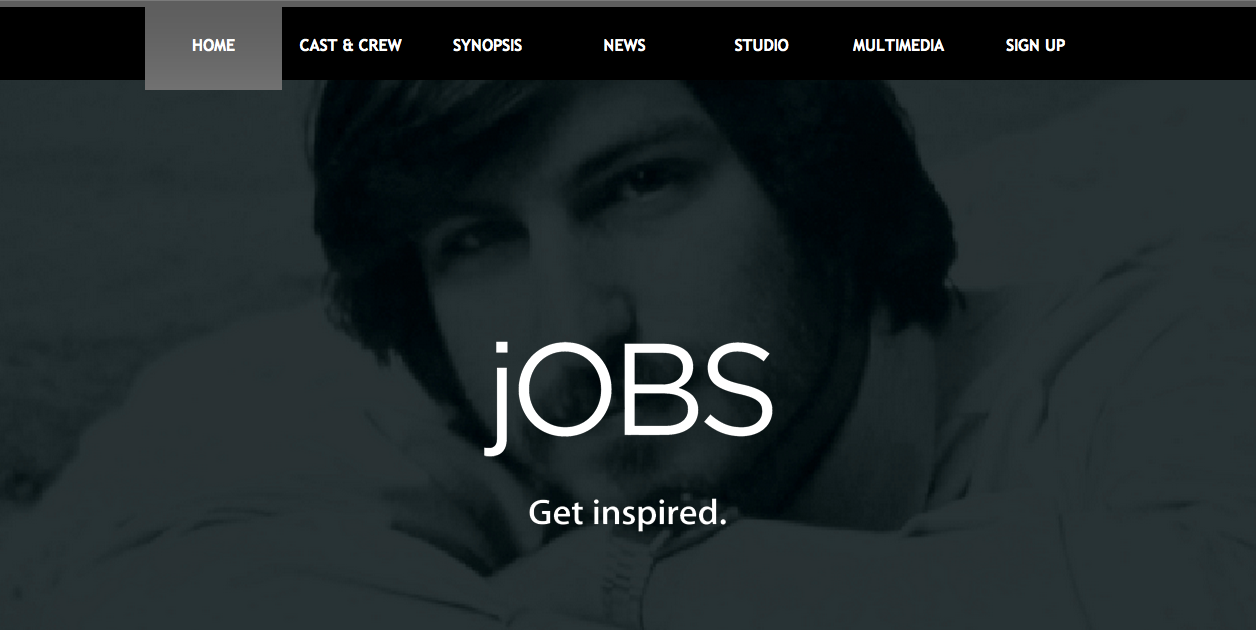Open the NEWS section
The height and width of the screenshot is (630, 1256).
click(x=624, y=46)
